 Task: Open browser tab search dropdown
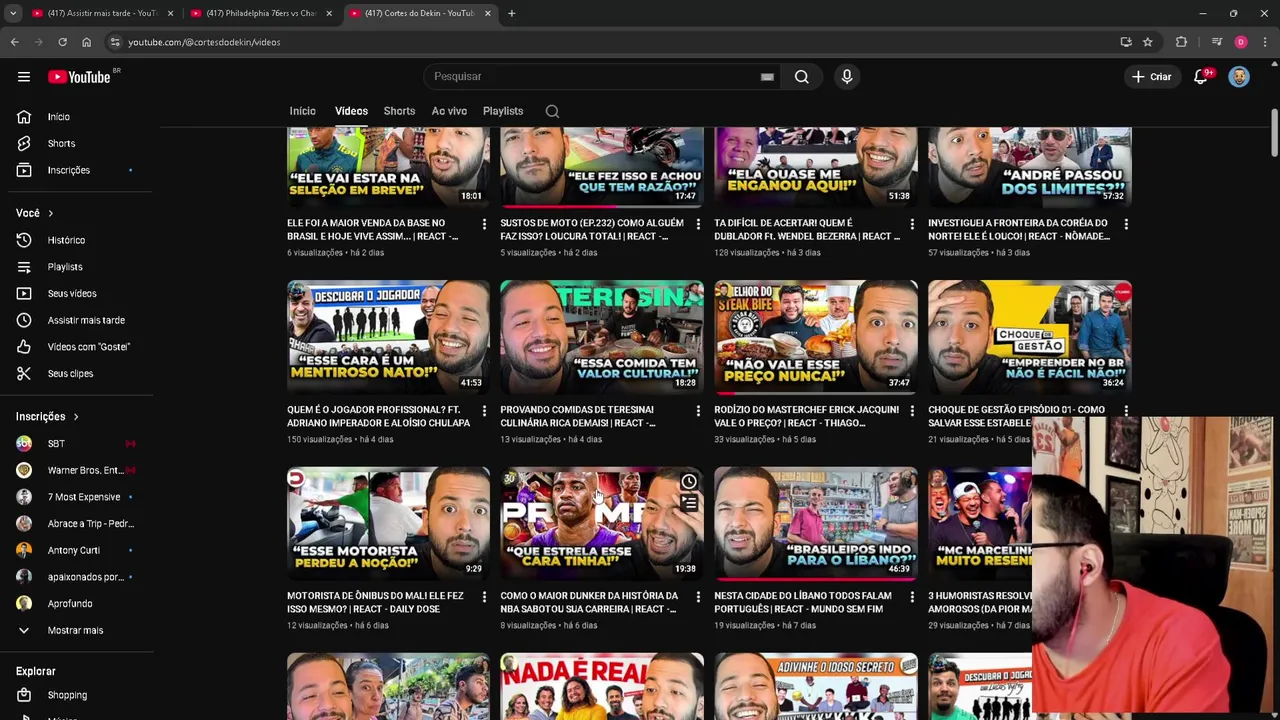[x=13, y=13]
